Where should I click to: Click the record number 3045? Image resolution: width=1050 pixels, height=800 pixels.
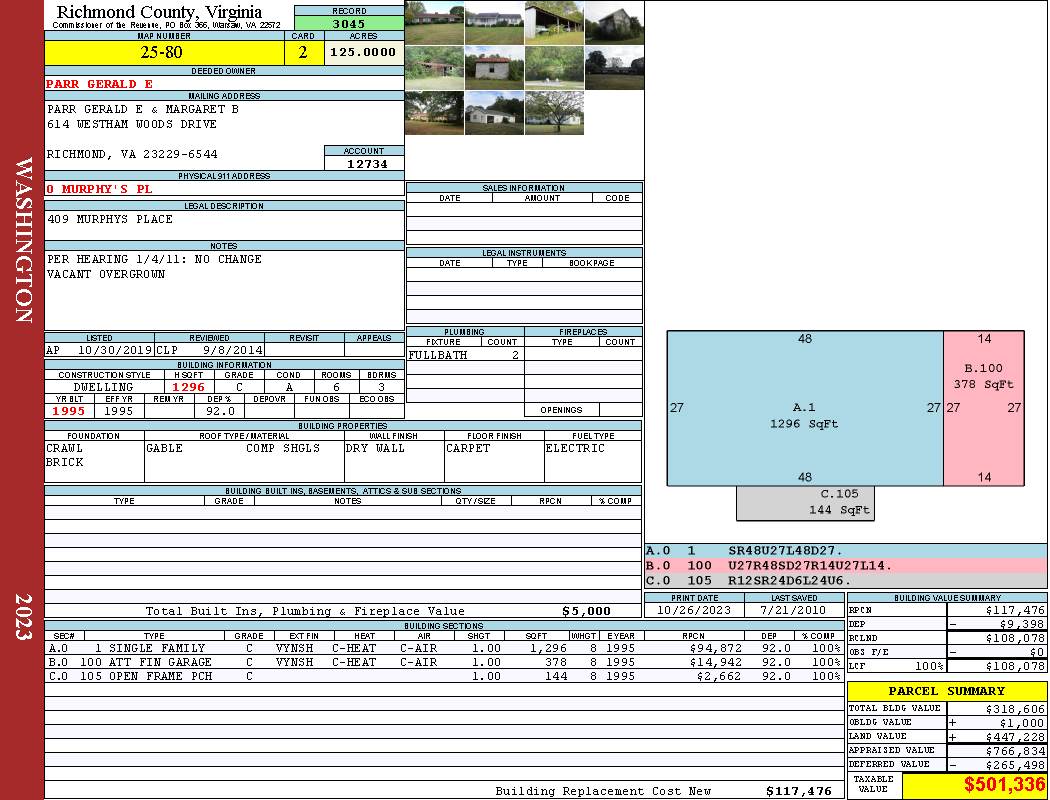[x=349, y=23]
